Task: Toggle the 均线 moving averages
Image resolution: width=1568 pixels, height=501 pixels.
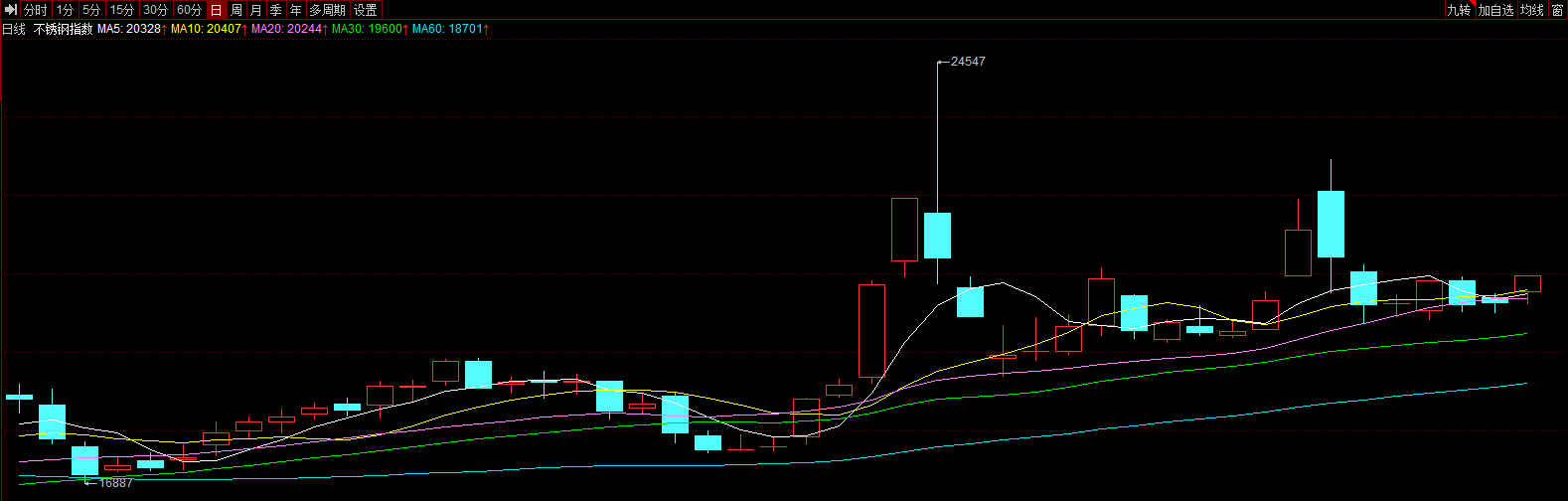Action: pyautogui.click(x=1532, y=10)
